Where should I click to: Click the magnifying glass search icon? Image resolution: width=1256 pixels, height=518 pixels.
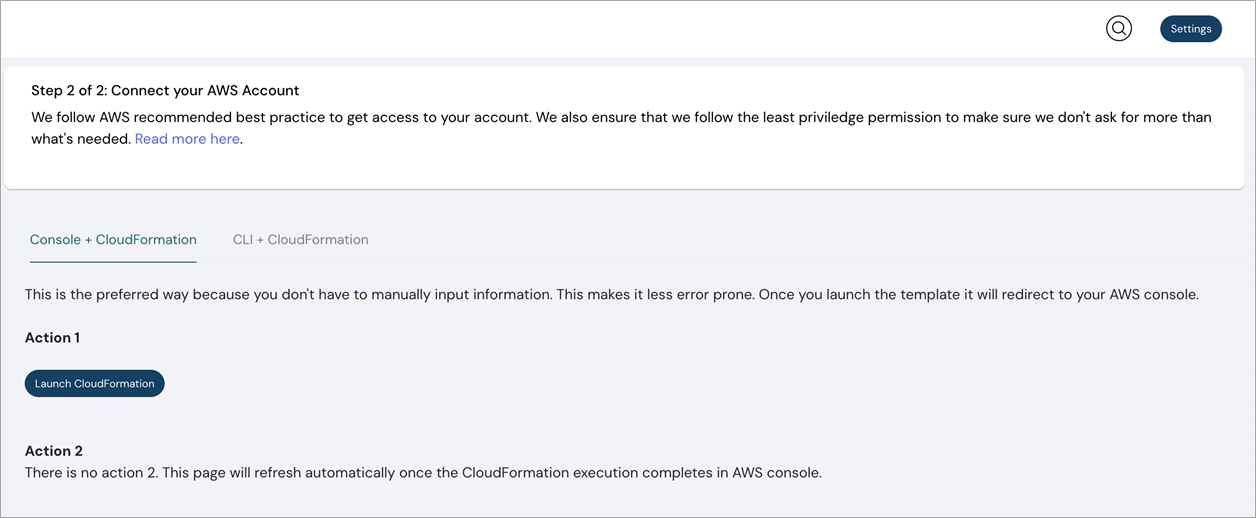tap(1119, 29)
